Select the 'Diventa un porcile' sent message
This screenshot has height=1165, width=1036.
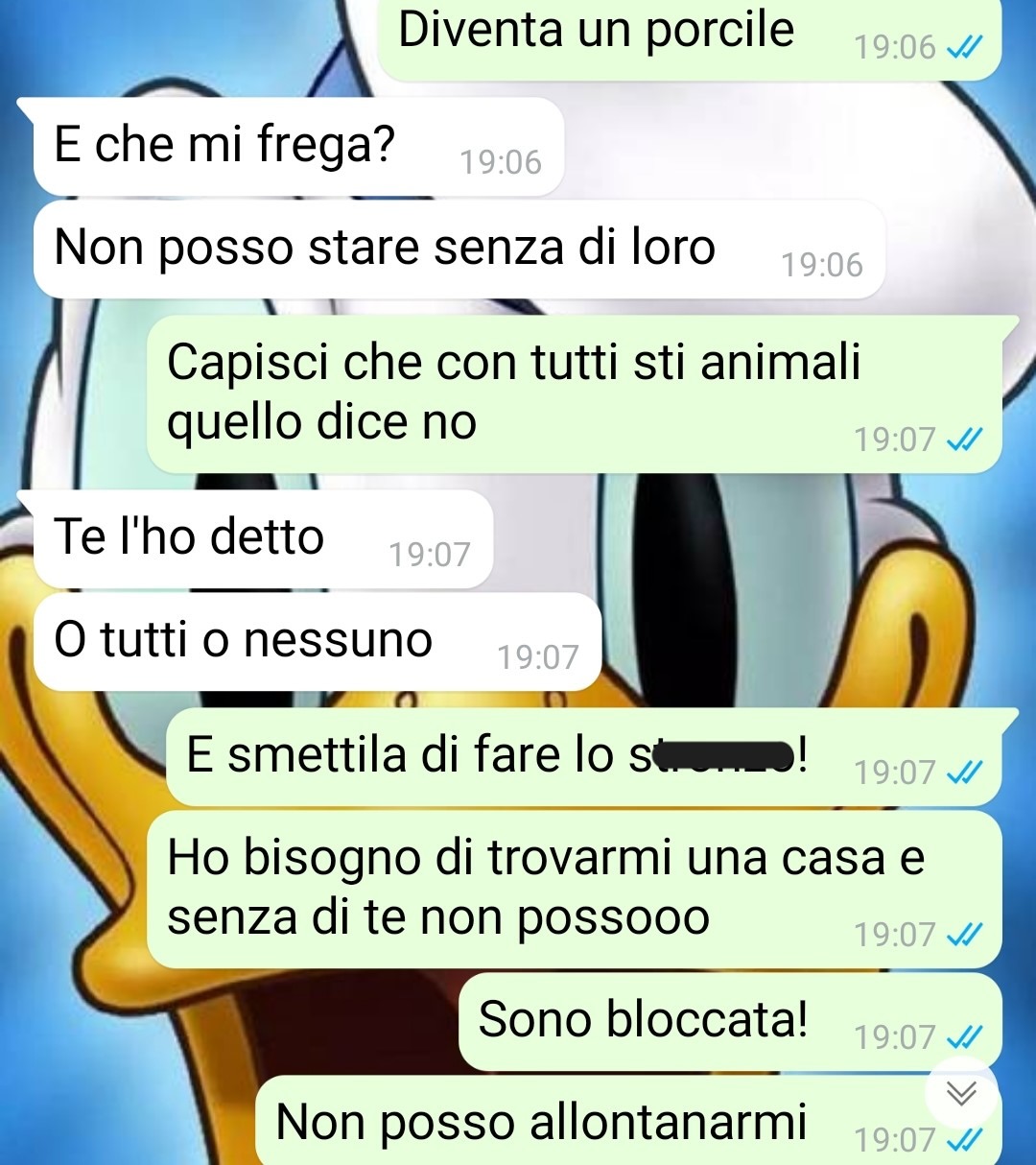click(x=690, y=40)
